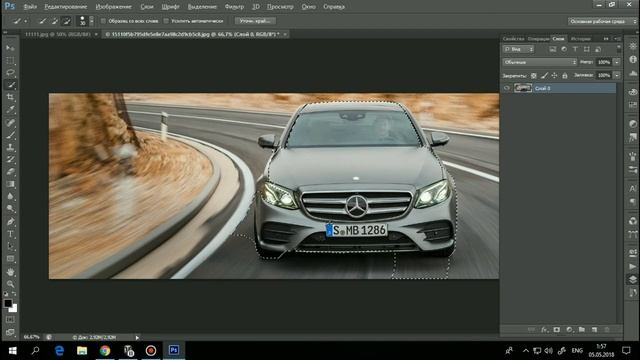The height and width of the screenshot is (360, 640).
Task: Select the Zoom tool
Action: point(10,284)
